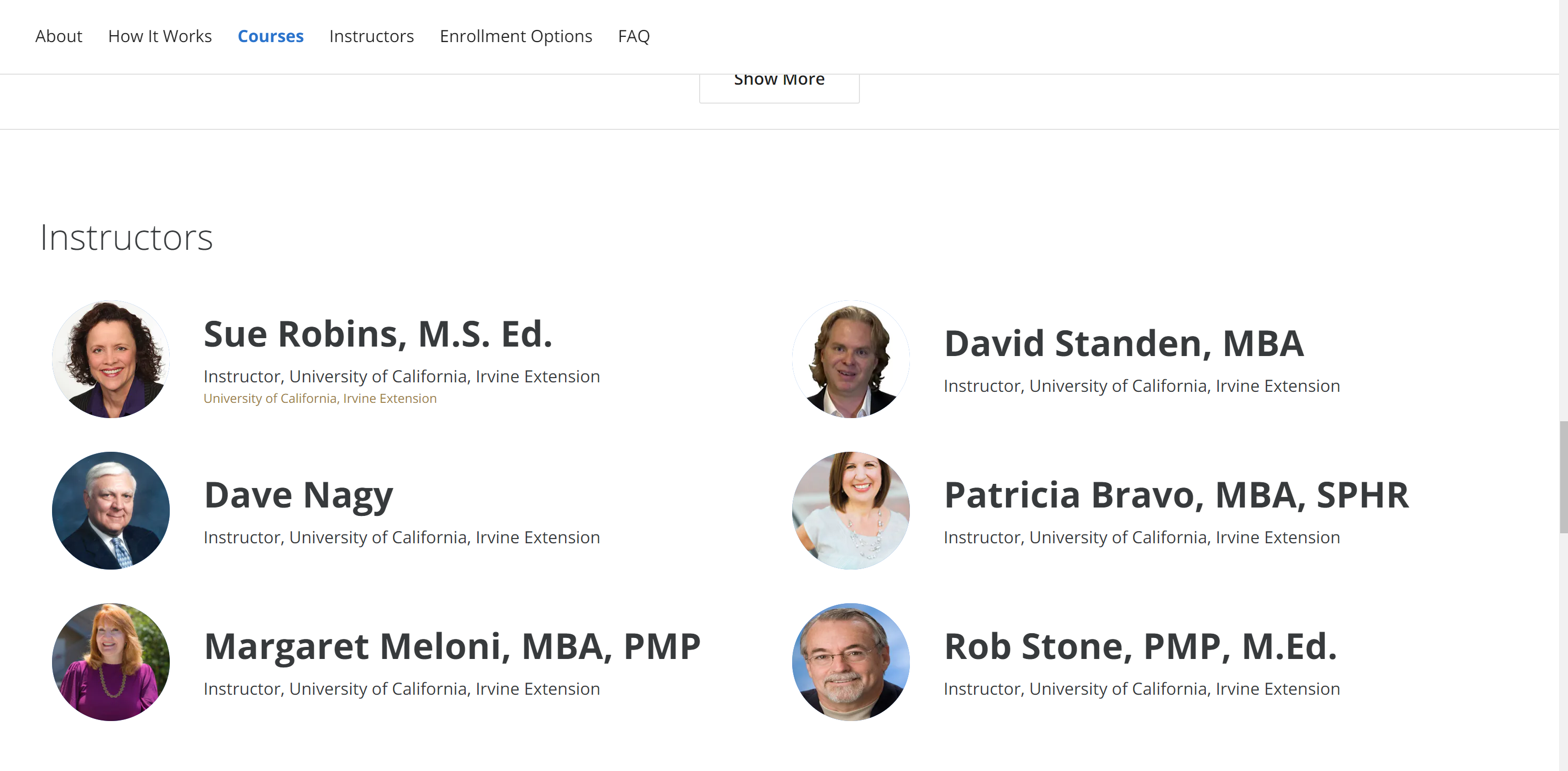Viewport: 1568px width, 771px height.
Task: Click David Standen's profile photo
Action: pos(850,359)
